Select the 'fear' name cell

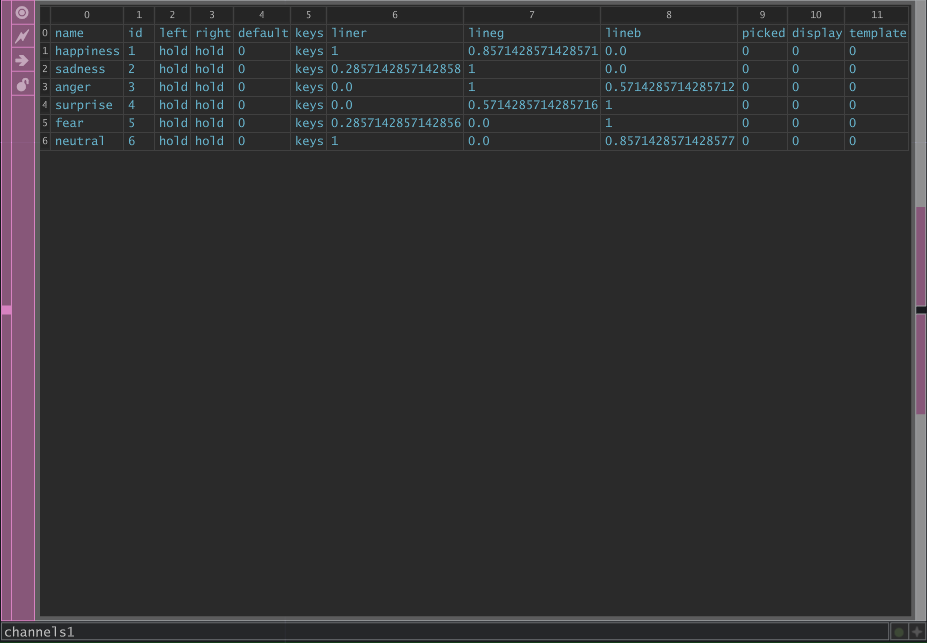(87, 124)
